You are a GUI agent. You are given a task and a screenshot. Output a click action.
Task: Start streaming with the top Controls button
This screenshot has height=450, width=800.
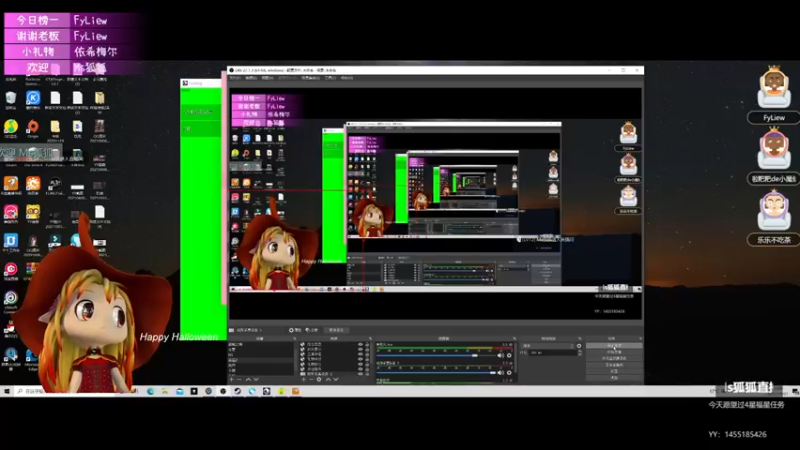click(614, 345)
